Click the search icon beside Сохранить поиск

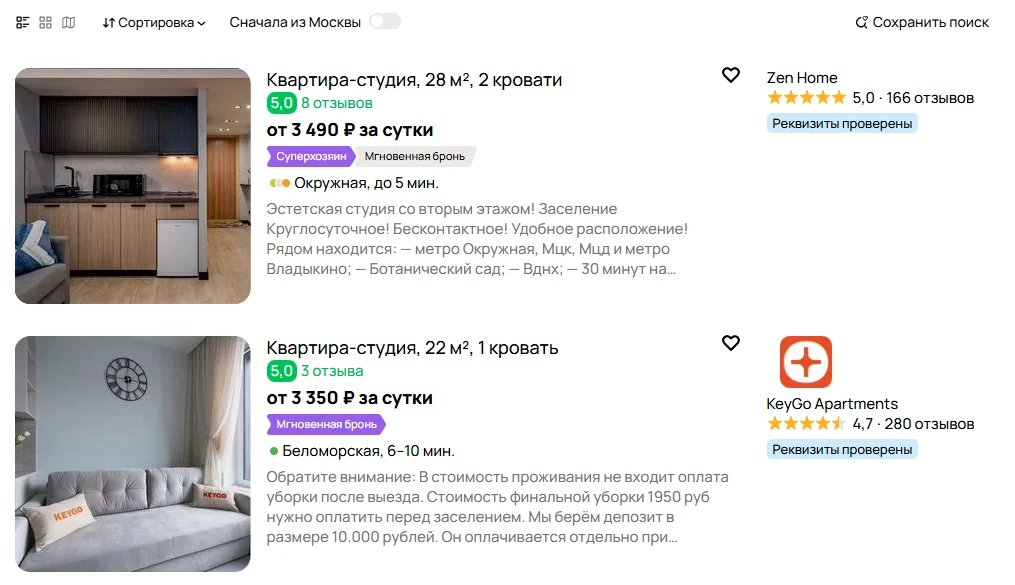point(862,20)
